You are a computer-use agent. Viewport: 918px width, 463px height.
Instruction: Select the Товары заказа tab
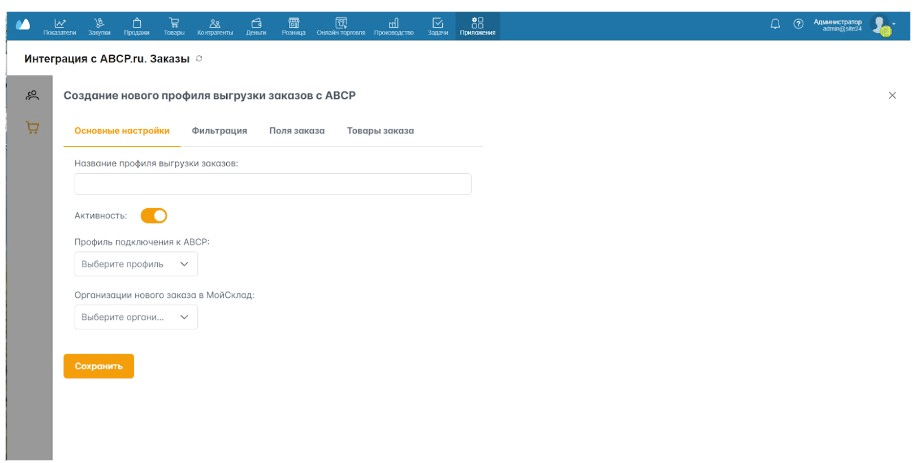[x=380, y=131]
